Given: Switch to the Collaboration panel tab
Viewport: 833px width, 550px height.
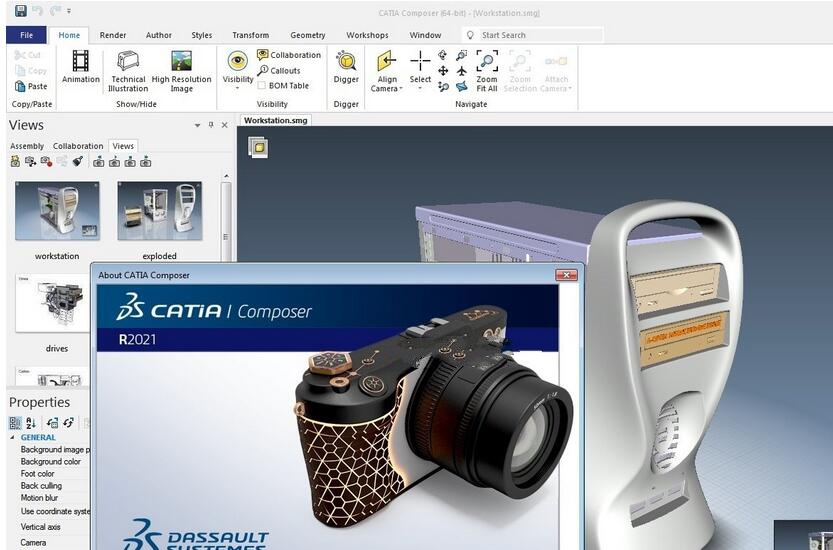Looking at the screenshot, I should tap(78, 146).
